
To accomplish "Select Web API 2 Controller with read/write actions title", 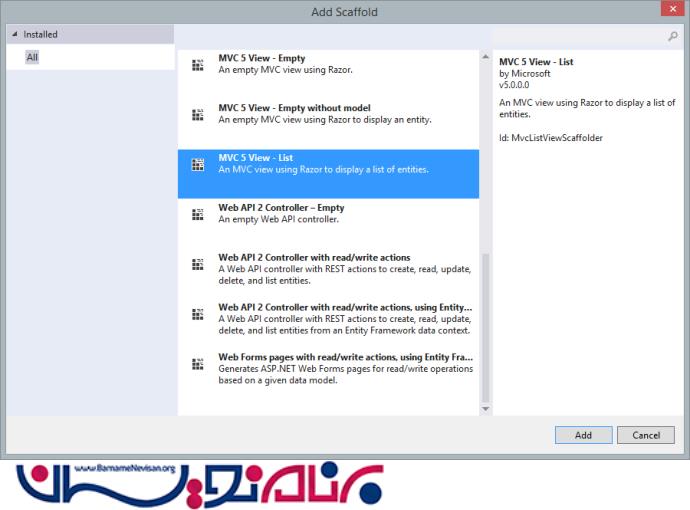I will tap(314, 257).
